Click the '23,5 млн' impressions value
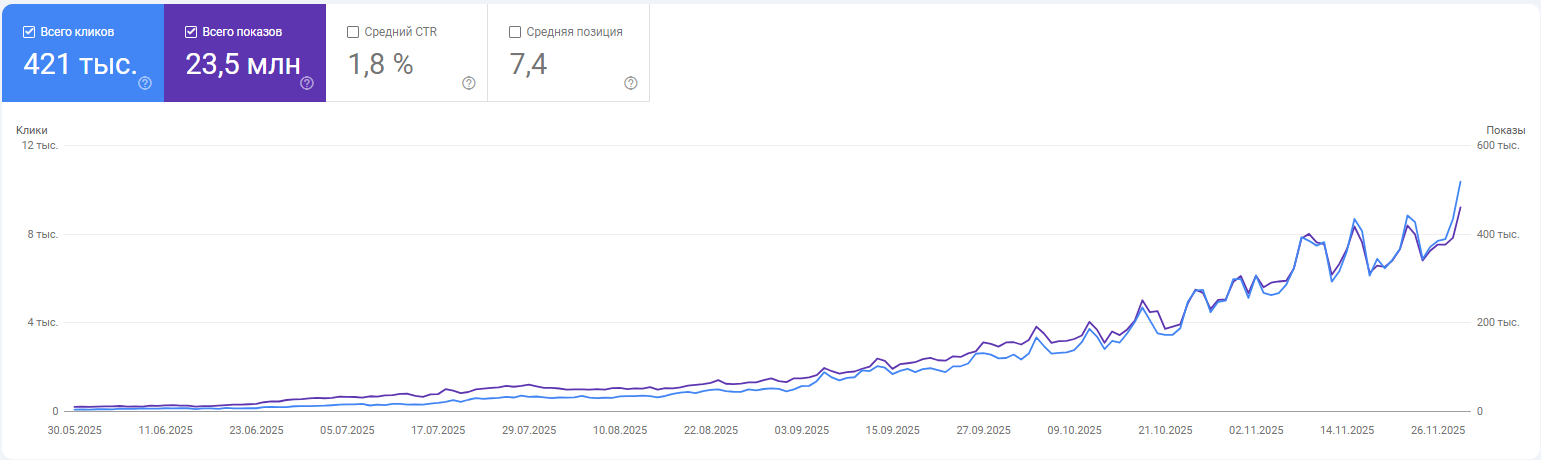The height and width of the screenshot is (460, 1541). (243, 64)
